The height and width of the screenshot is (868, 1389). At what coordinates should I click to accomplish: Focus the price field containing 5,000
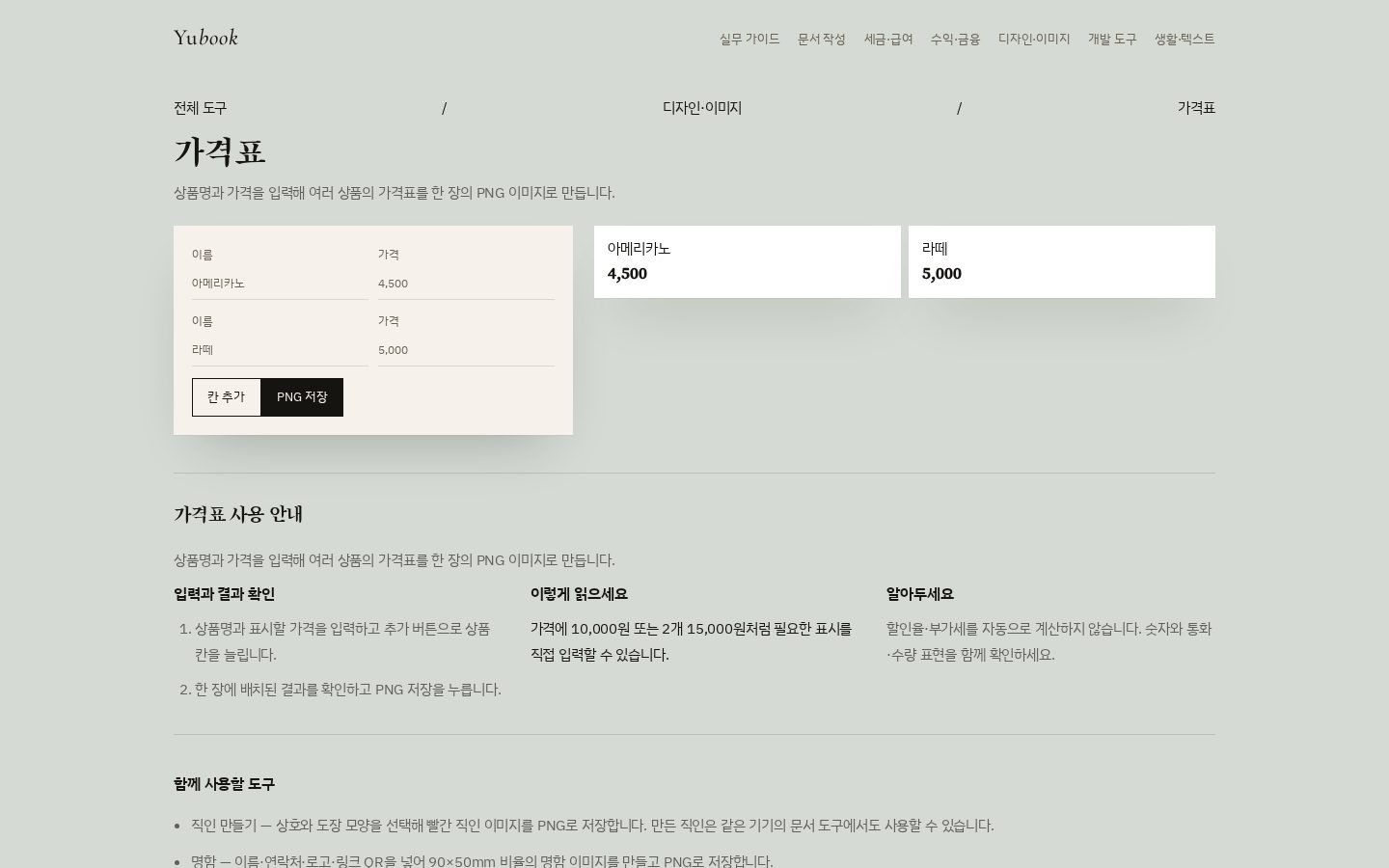466,350
